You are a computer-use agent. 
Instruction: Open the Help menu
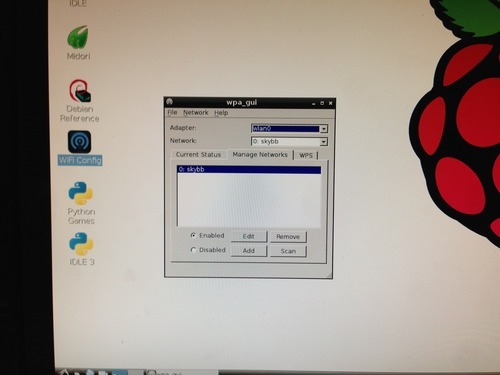[221, 113]
